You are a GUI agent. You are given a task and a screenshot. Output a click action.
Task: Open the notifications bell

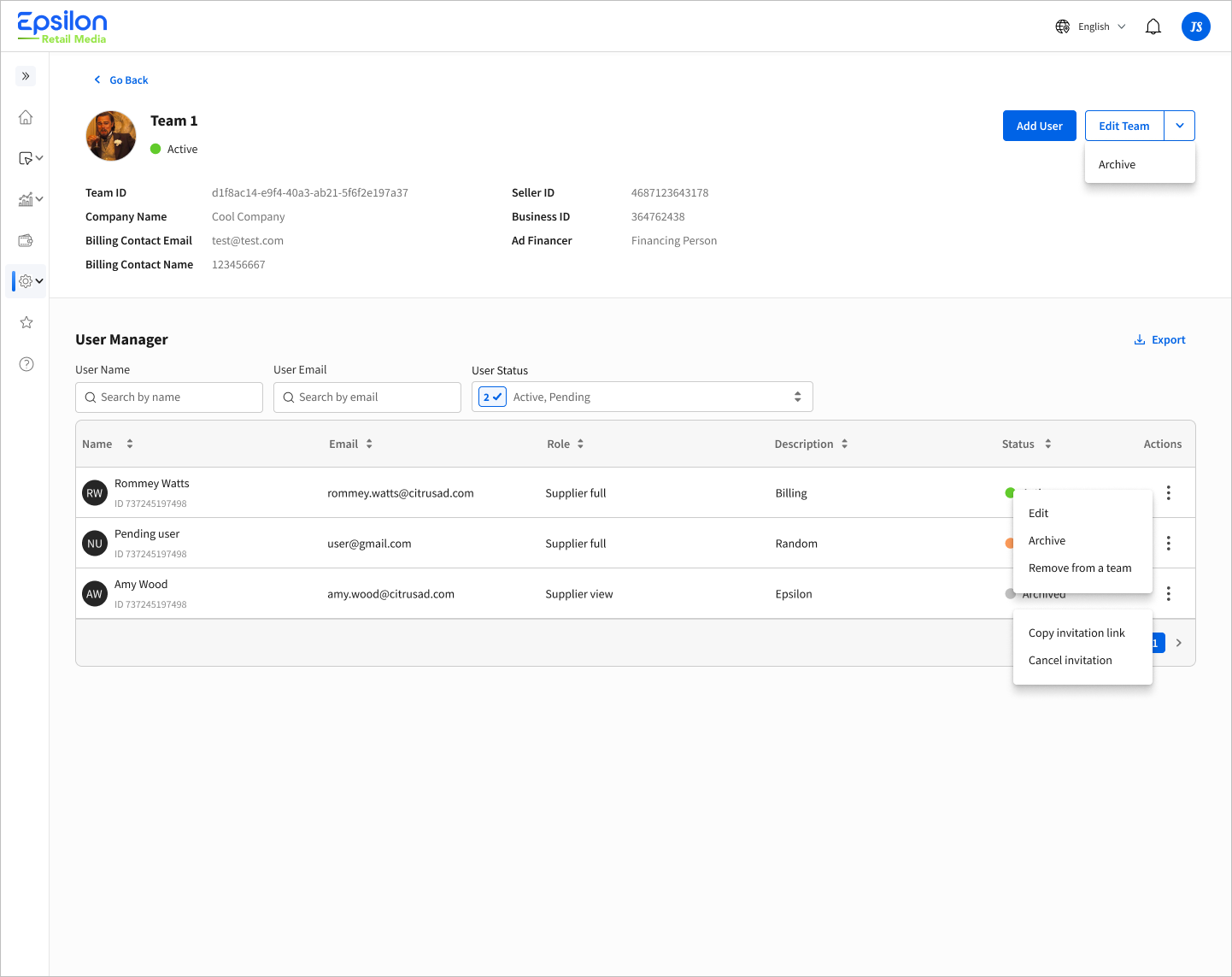(1153, 26)
